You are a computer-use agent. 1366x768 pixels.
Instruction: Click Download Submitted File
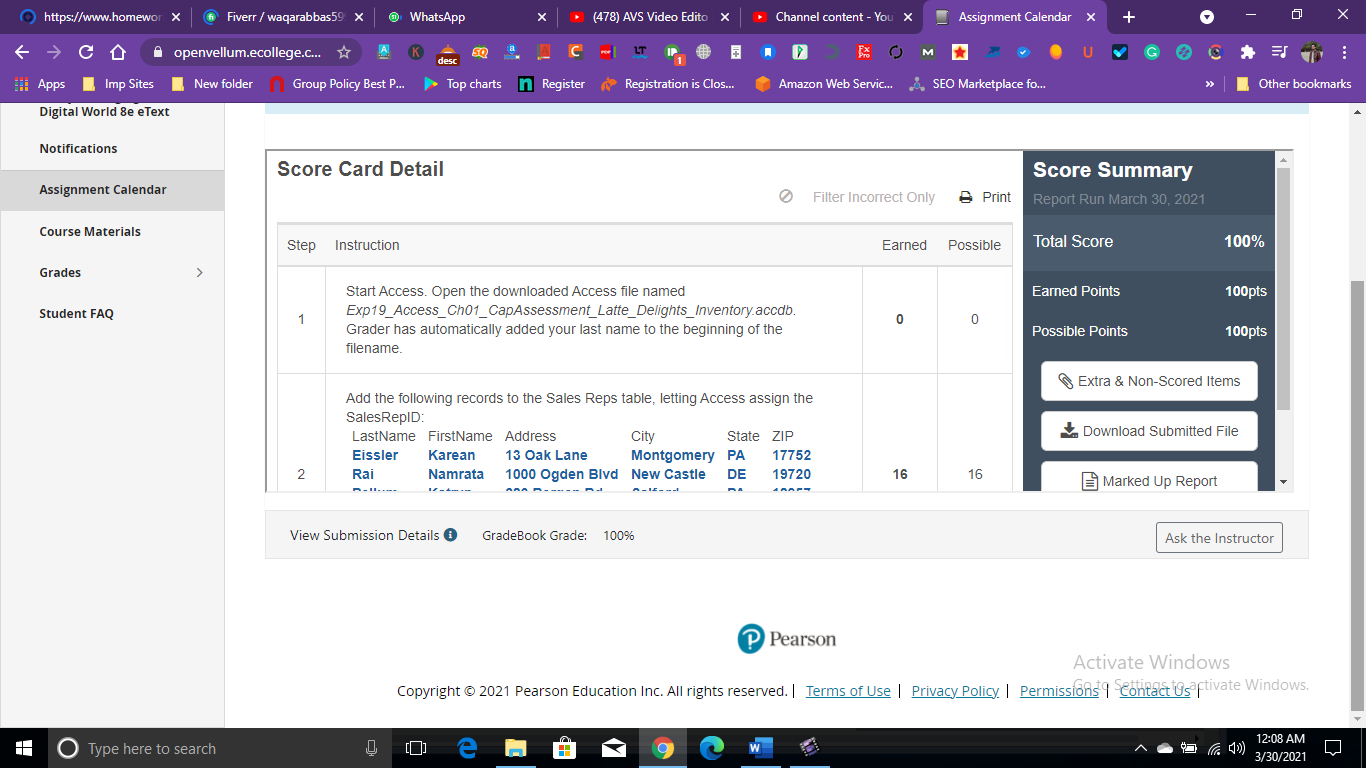pyautogui.click(x=1149, y=431)
